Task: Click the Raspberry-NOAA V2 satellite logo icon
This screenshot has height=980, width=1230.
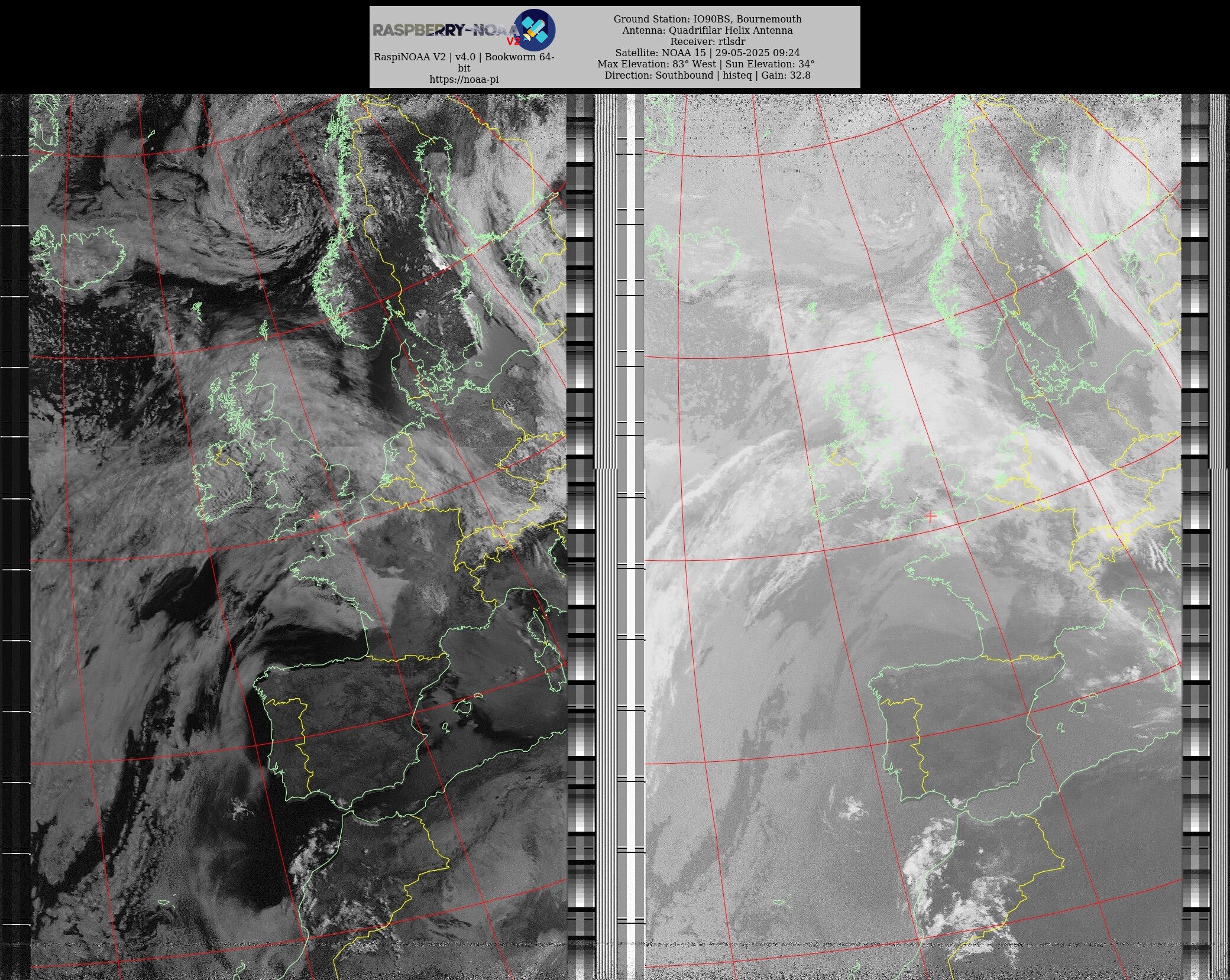Action: click(534, 30)
